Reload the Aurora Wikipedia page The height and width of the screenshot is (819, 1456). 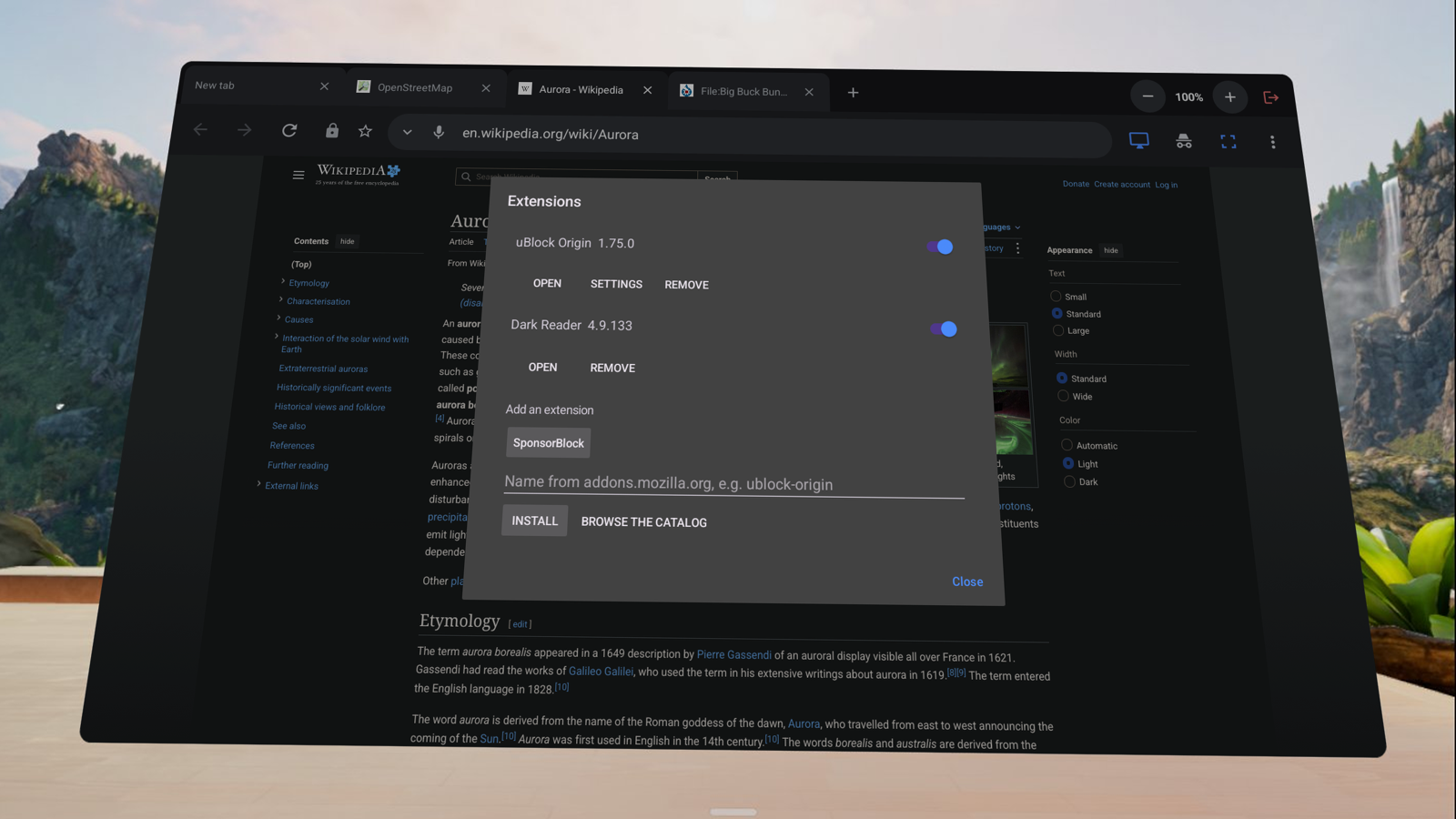(289, 130)
